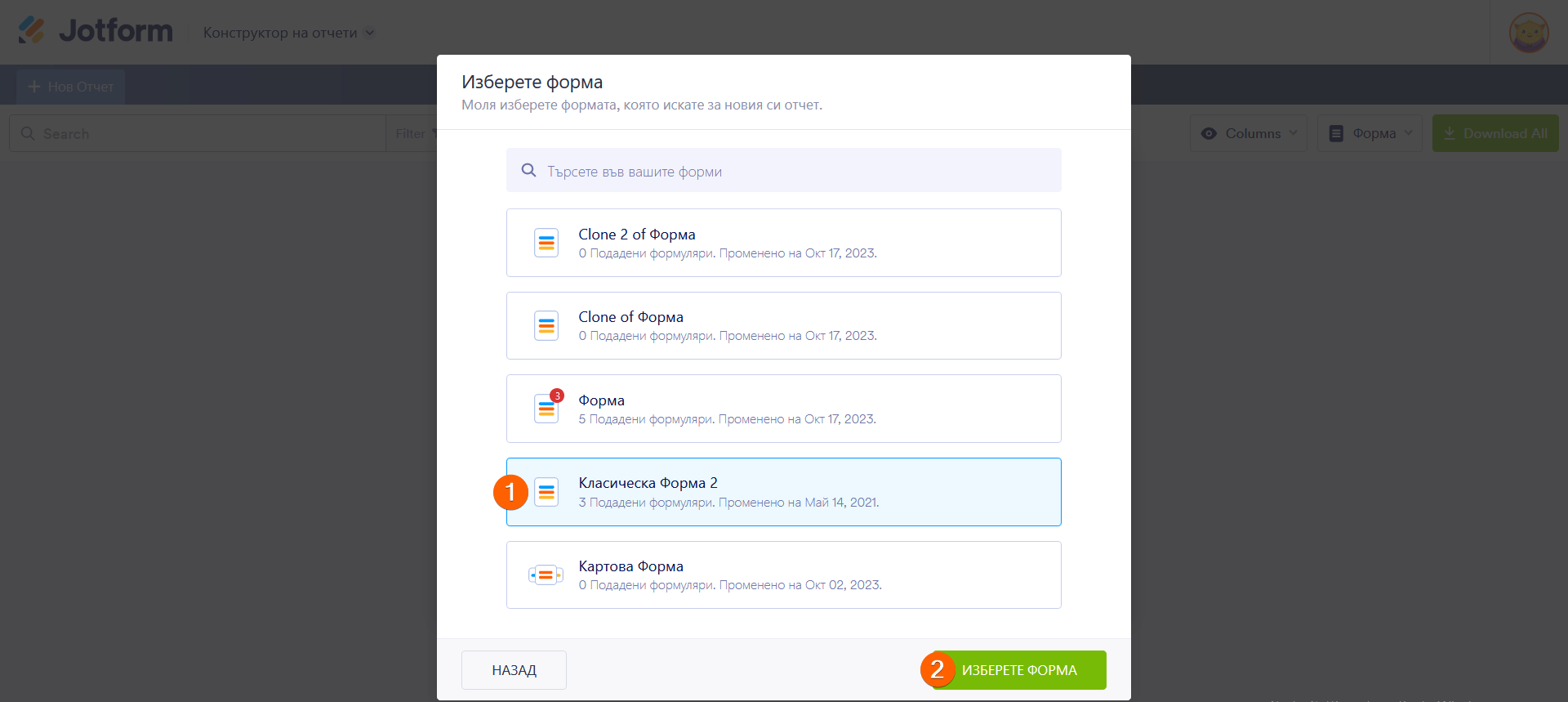Screen dimensions: 1568x702
Task: Focus the Търсете във вашите форми field
Action: 796,171
